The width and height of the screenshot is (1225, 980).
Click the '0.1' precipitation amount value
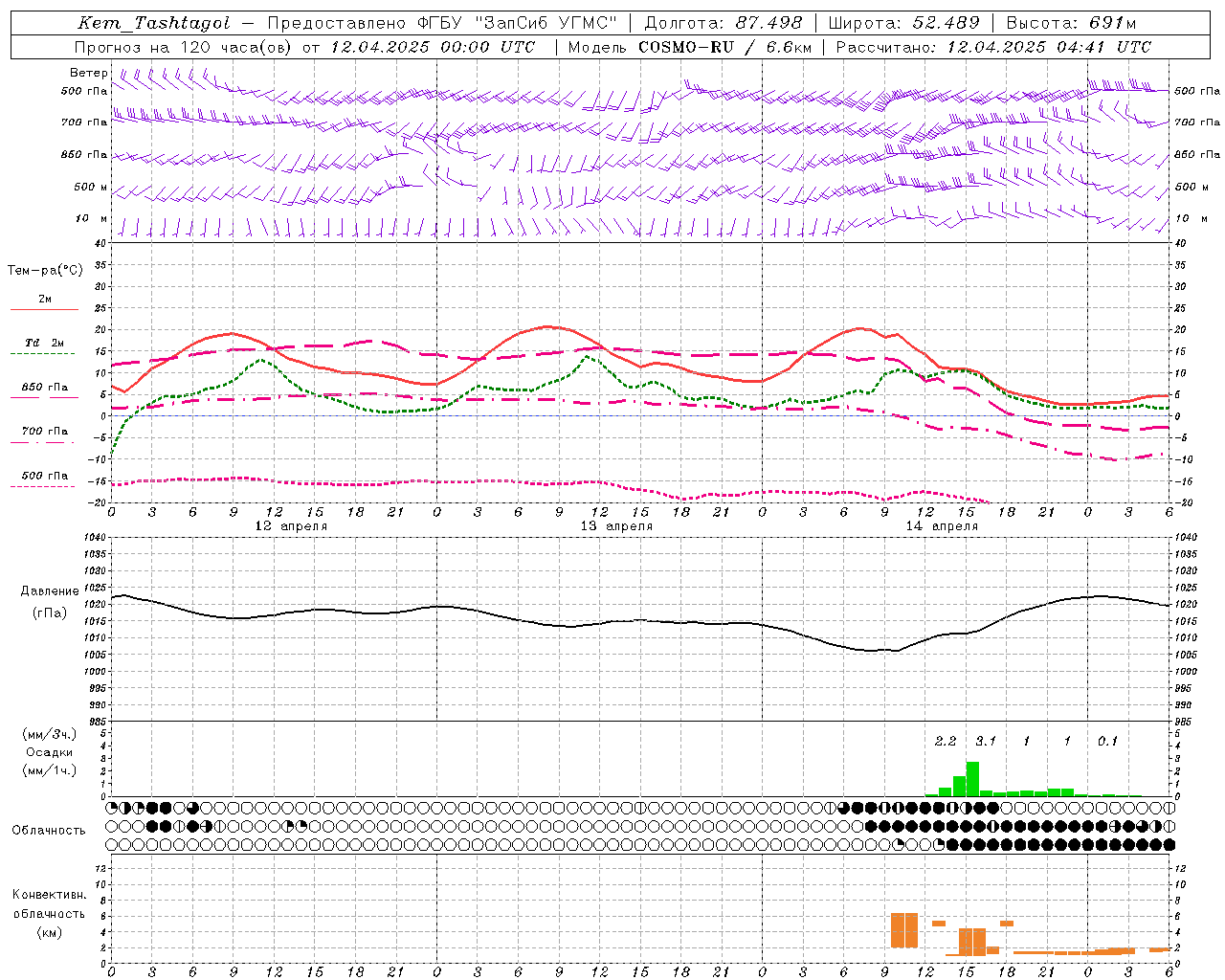[x=1107, y=742]
